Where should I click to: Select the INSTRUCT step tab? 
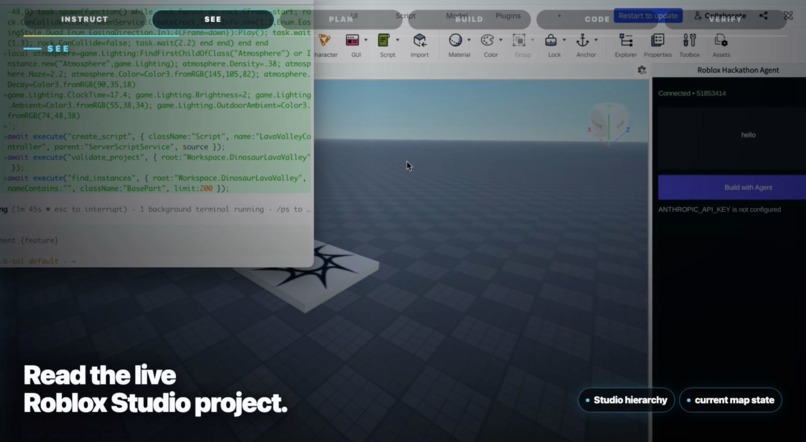point(85,20)
